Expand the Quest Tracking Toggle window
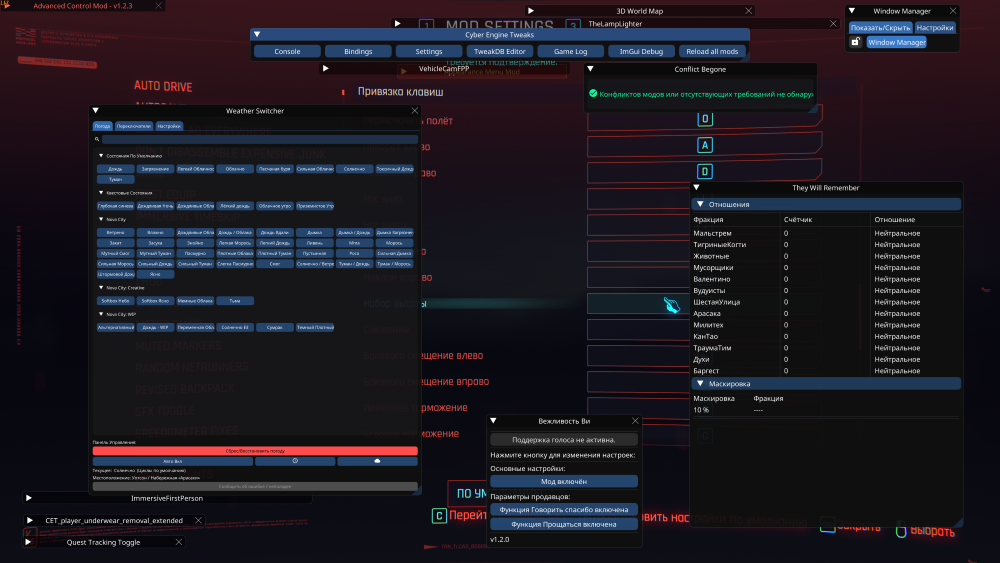The height and width of the screenshot is (563, 1000). tap(28, 542)
